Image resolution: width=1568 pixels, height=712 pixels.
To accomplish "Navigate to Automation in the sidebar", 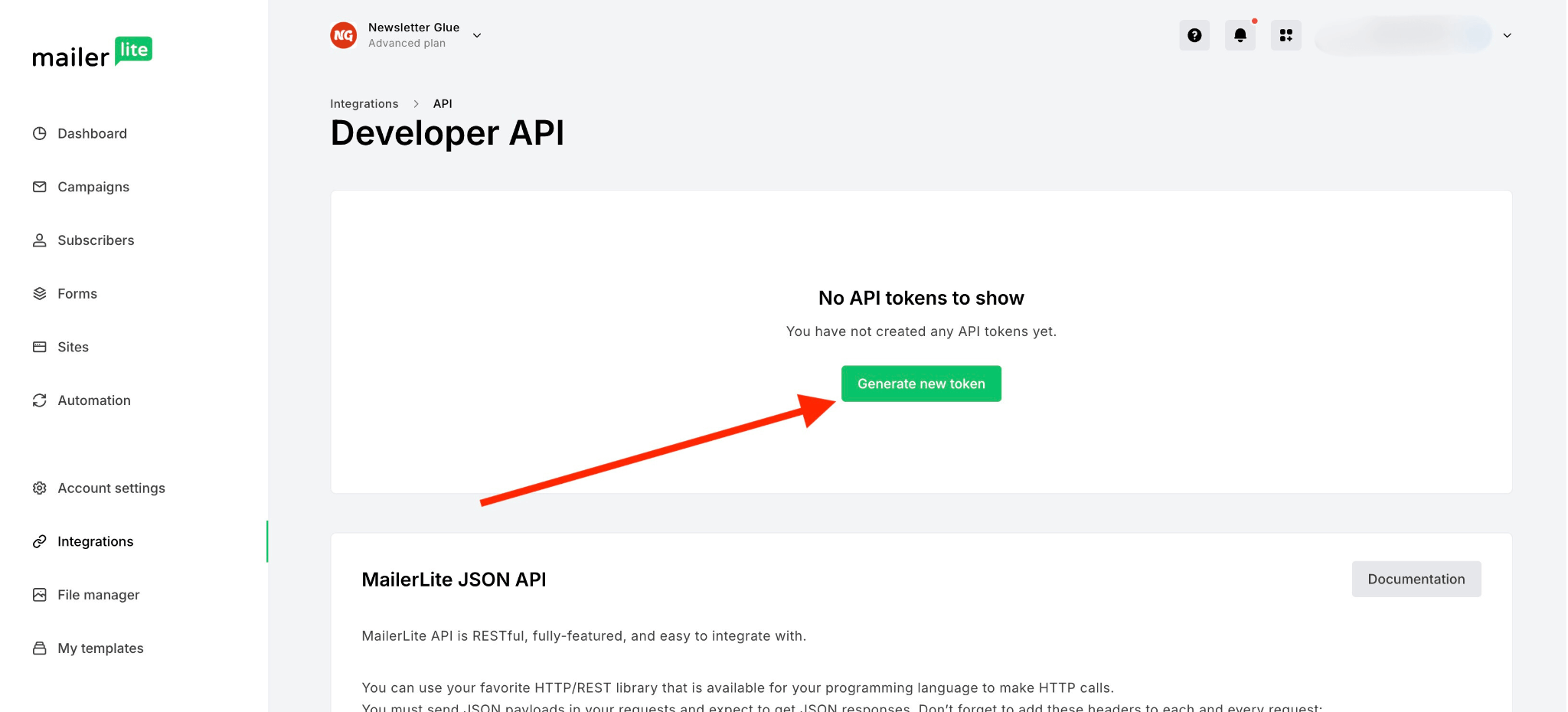I will tap(94, 400).
